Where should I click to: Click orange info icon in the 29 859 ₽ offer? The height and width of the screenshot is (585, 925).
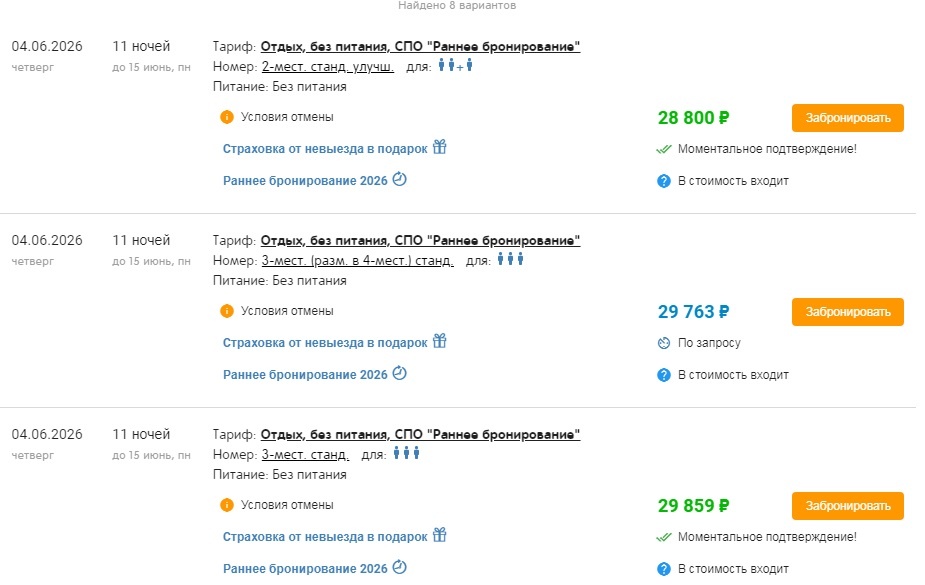[x=227, y=505]
